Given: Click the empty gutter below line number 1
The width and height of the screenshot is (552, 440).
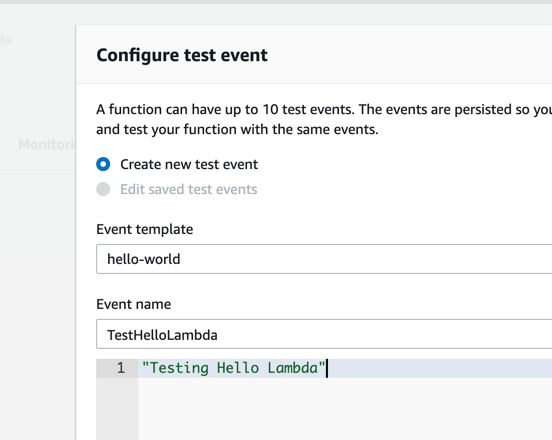Looking at the screenshot, I should (x=117, y=408).
